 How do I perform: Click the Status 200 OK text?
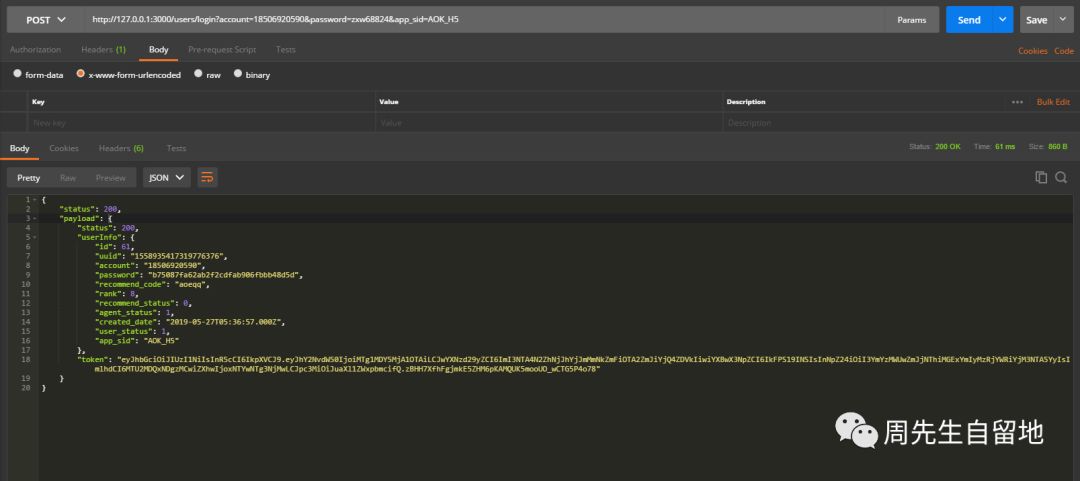tap(935, 147)
